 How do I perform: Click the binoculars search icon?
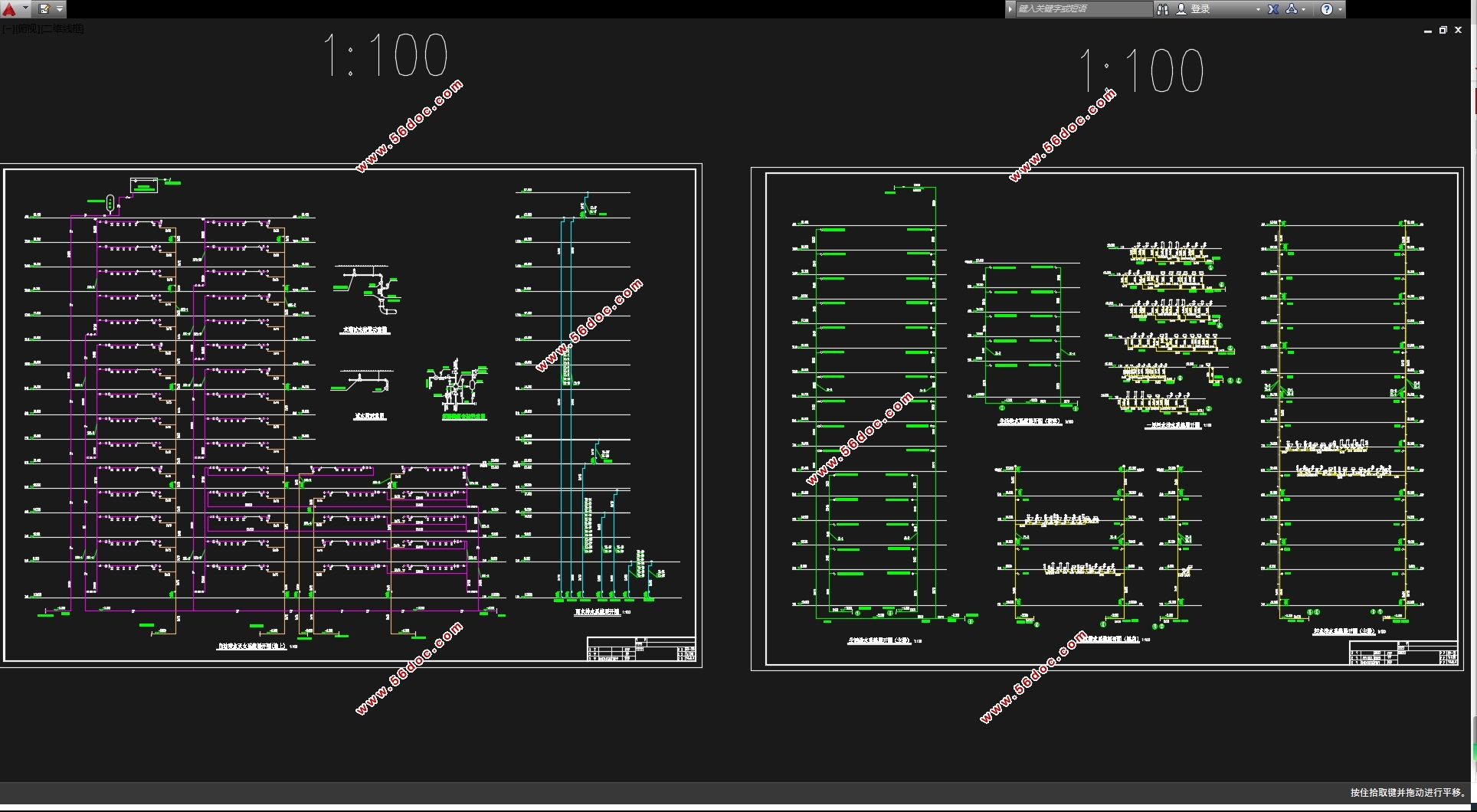pos(1163,9)
